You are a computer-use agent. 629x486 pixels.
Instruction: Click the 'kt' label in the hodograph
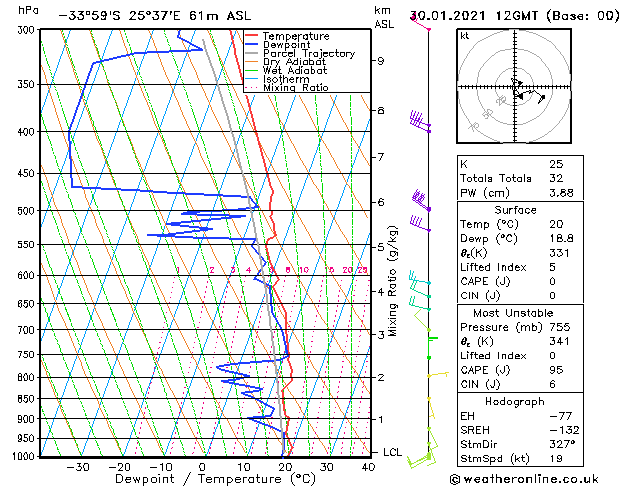pos(465,36)
